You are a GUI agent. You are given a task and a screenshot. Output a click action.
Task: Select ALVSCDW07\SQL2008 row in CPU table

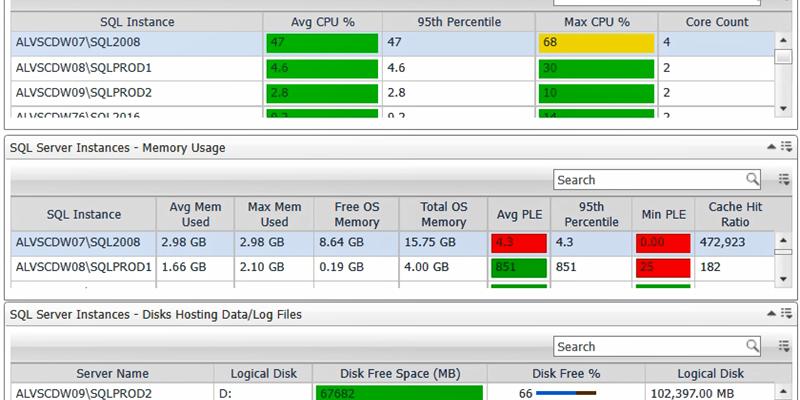click(393, 43)
